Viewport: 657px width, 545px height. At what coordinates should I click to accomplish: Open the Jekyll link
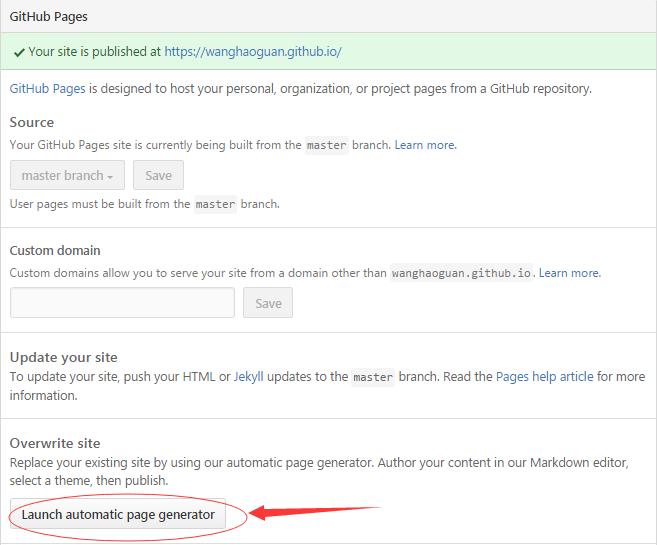tap(251, 377)
